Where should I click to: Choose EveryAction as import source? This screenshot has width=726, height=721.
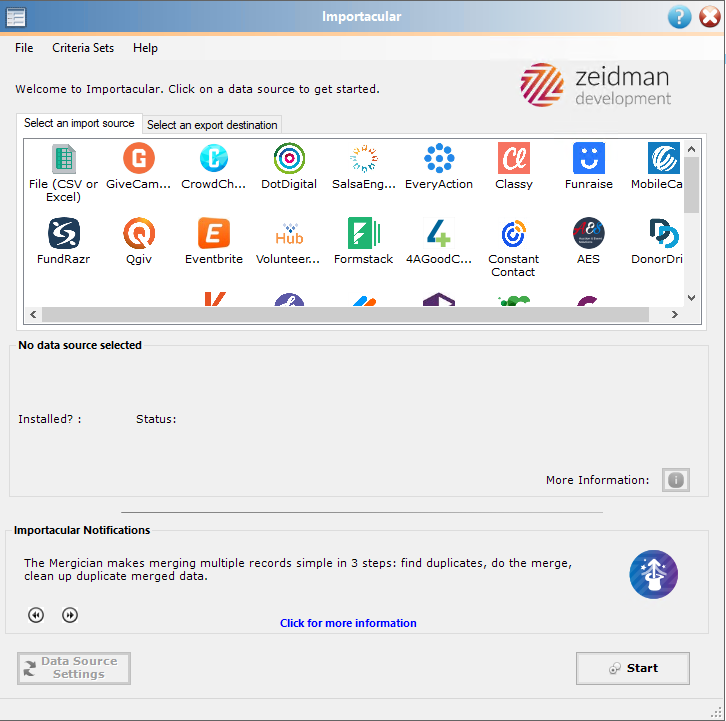[x=439, y=167]
